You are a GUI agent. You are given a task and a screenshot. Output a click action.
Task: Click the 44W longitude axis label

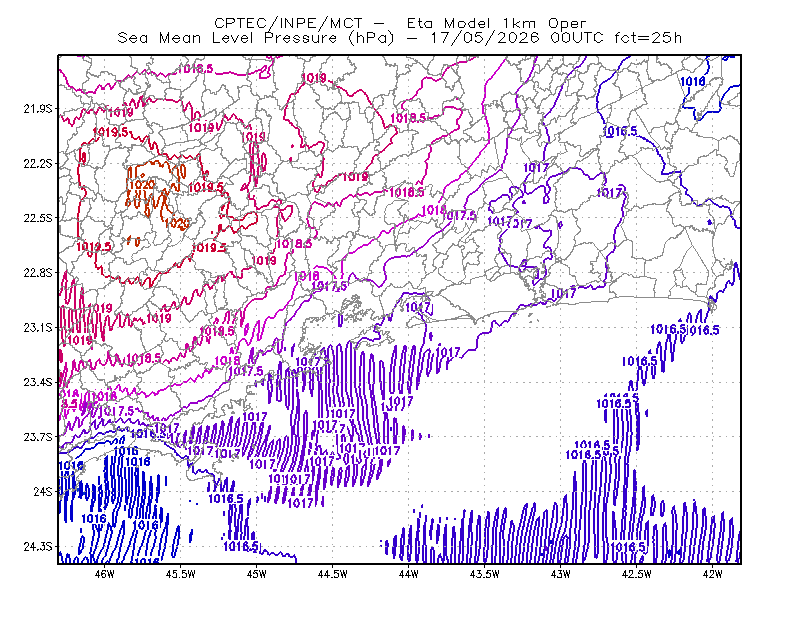pyautogui.click(x=409, y=574)
